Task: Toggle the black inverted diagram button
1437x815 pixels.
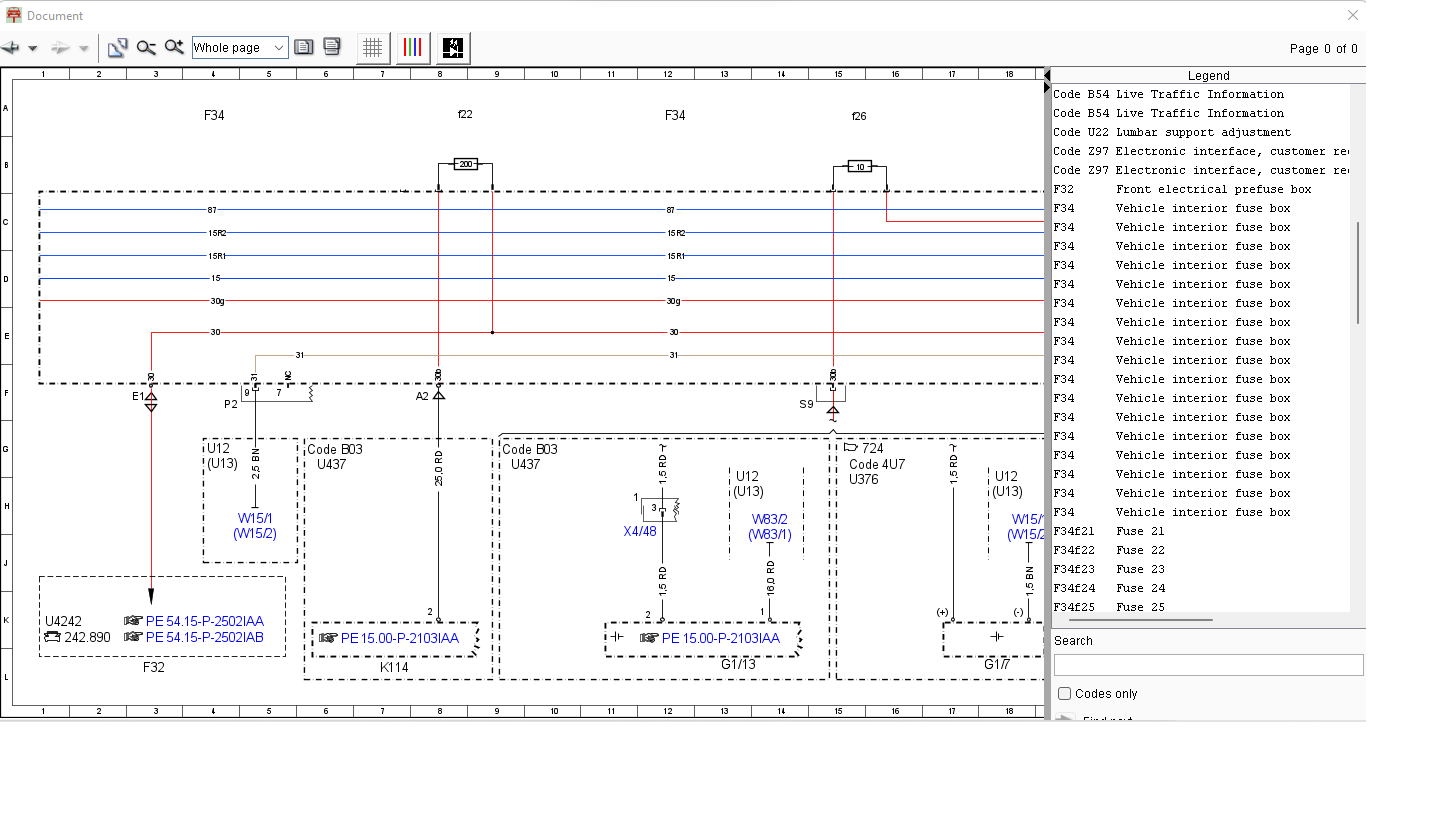Action: (453, 48)
